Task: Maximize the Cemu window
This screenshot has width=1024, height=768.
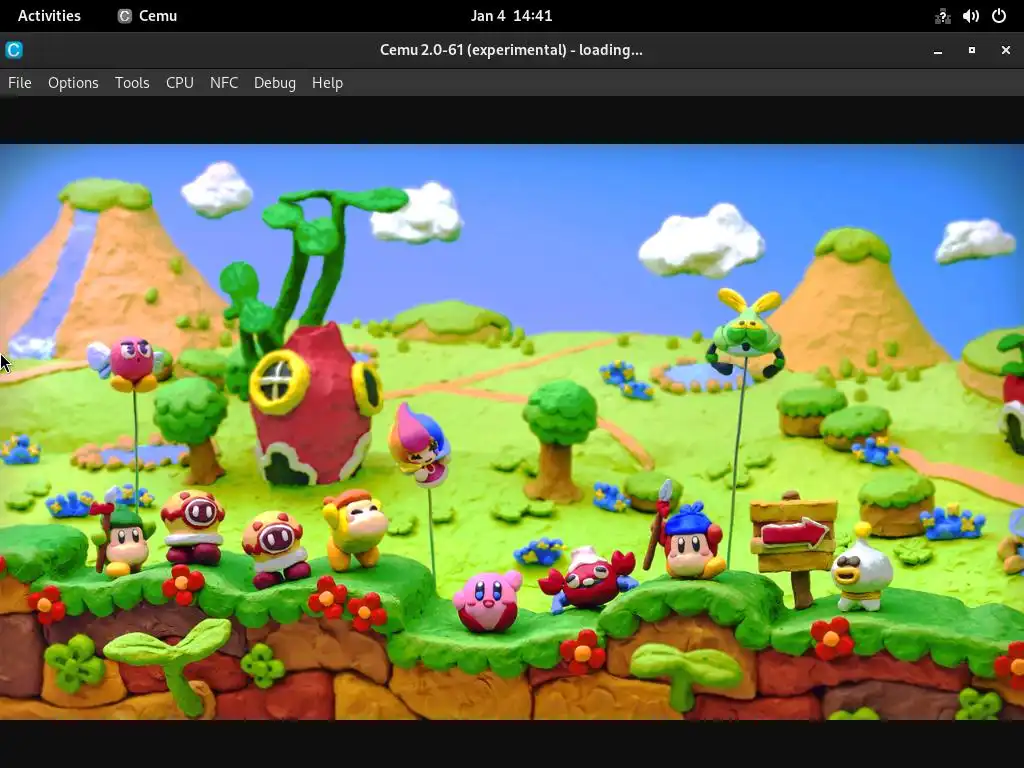Action: click(x=972, y=50)
